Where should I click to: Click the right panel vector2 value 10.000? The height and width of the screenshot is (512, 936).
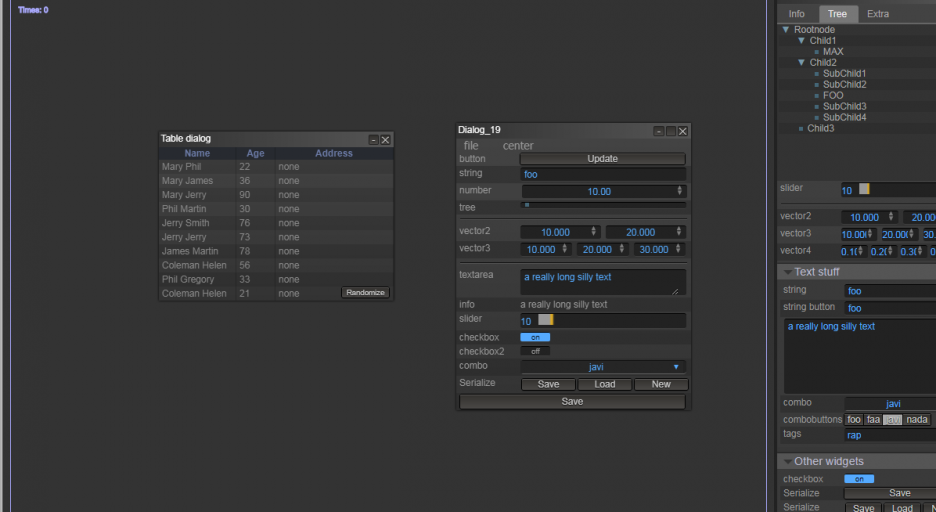tap(869, 217)
